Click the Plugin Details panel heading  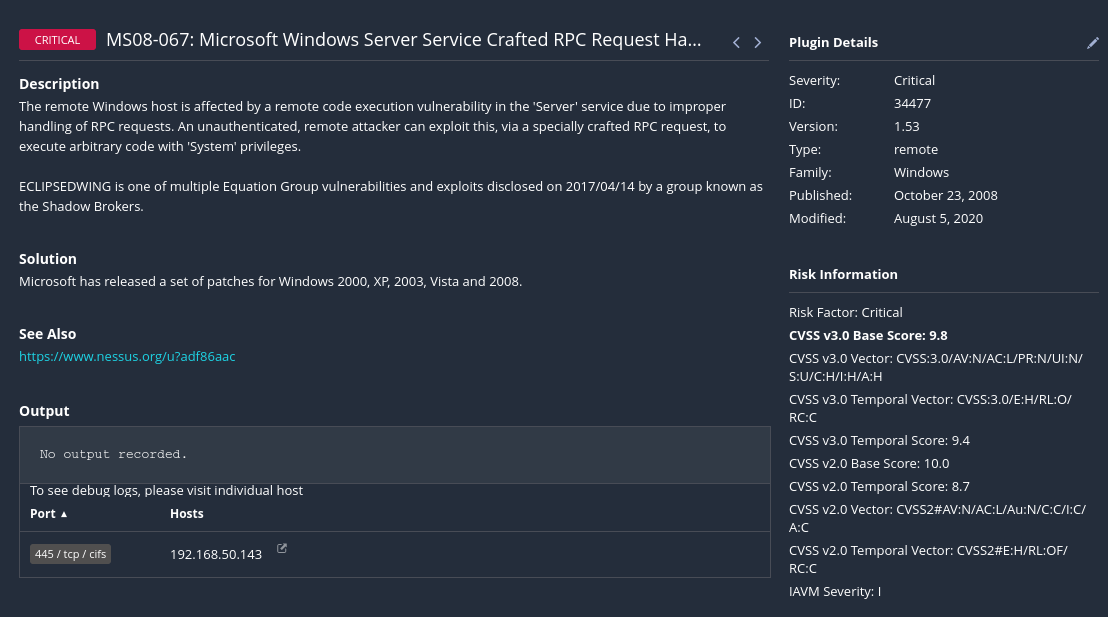pos(833,43)
